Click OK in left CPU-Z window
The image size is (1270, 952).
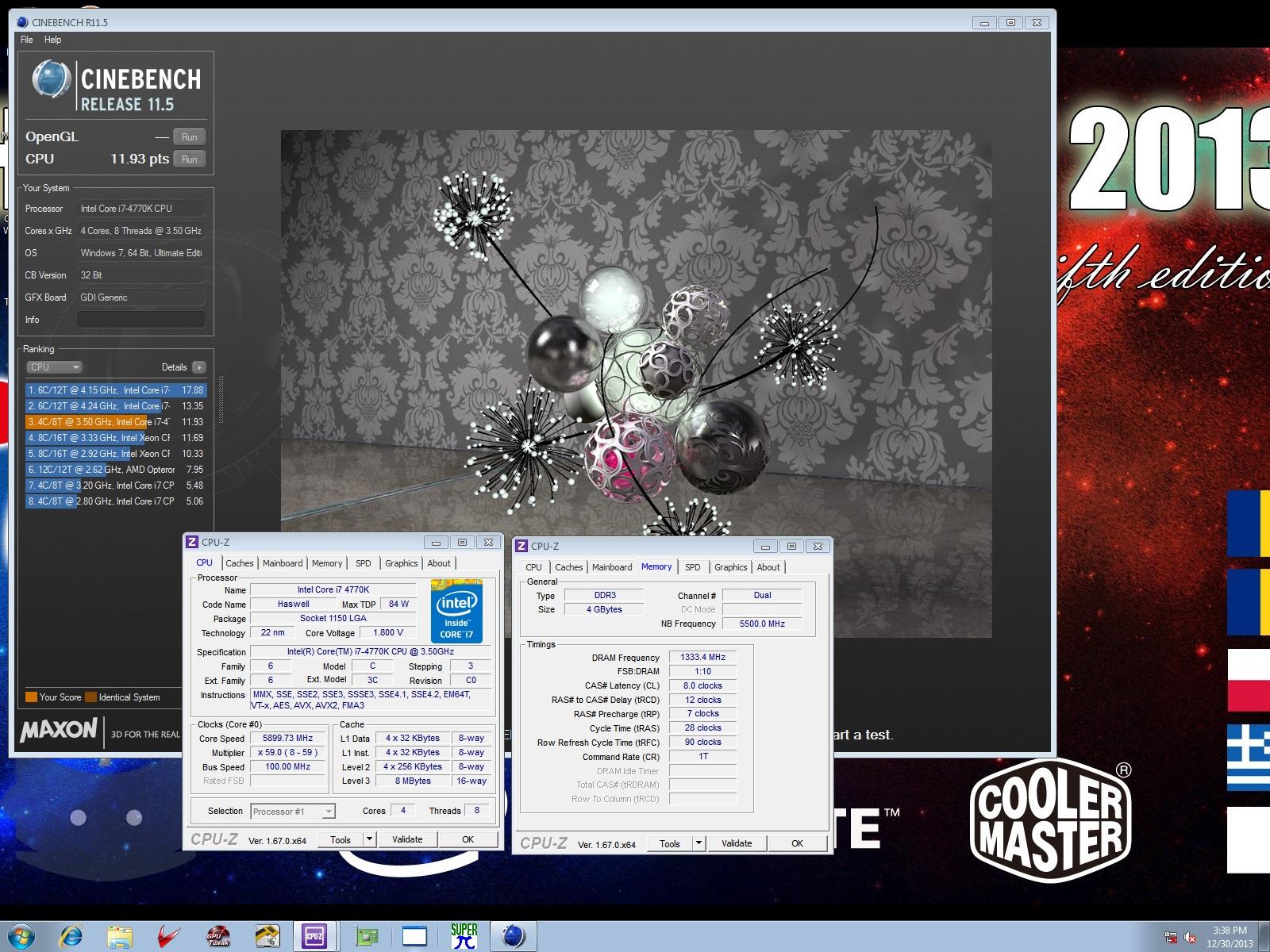pyautogui.click(x=468, y=839)
